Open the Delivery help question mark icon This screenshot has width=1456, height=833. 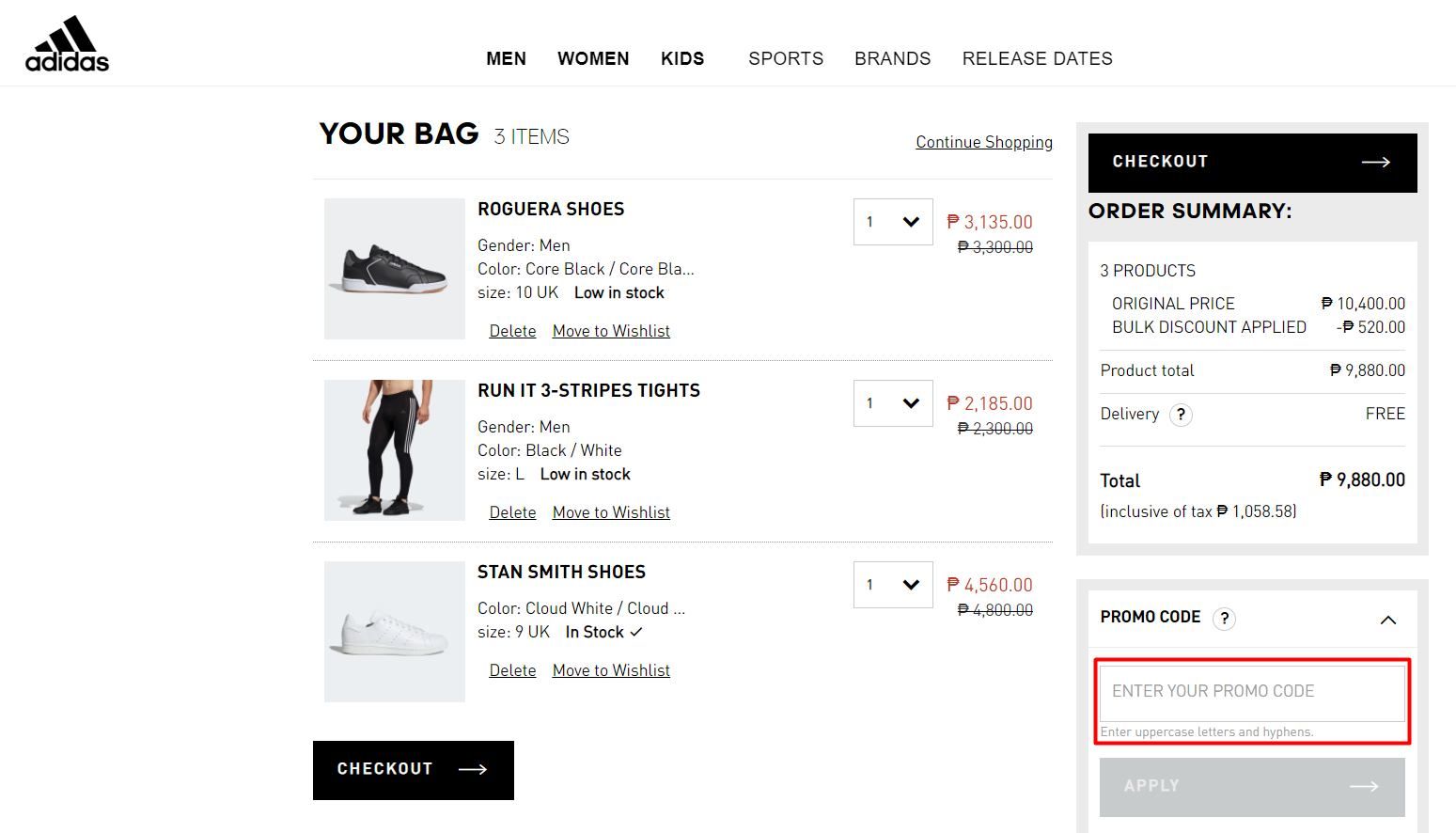[1181, 414]
